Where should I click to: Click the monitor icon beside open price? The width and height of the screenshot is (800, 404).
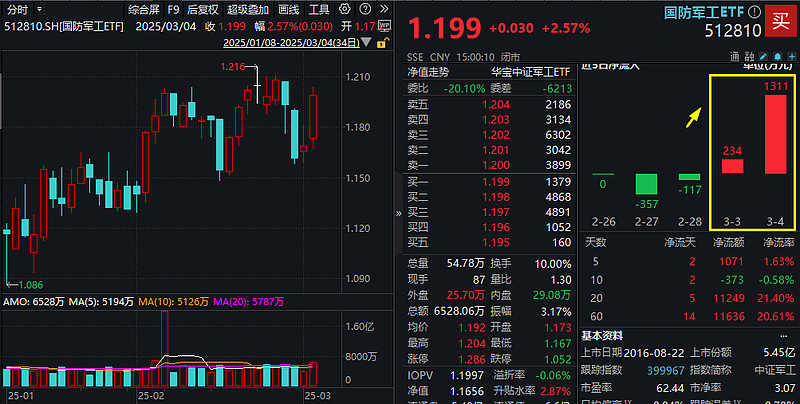pos(384,26)
